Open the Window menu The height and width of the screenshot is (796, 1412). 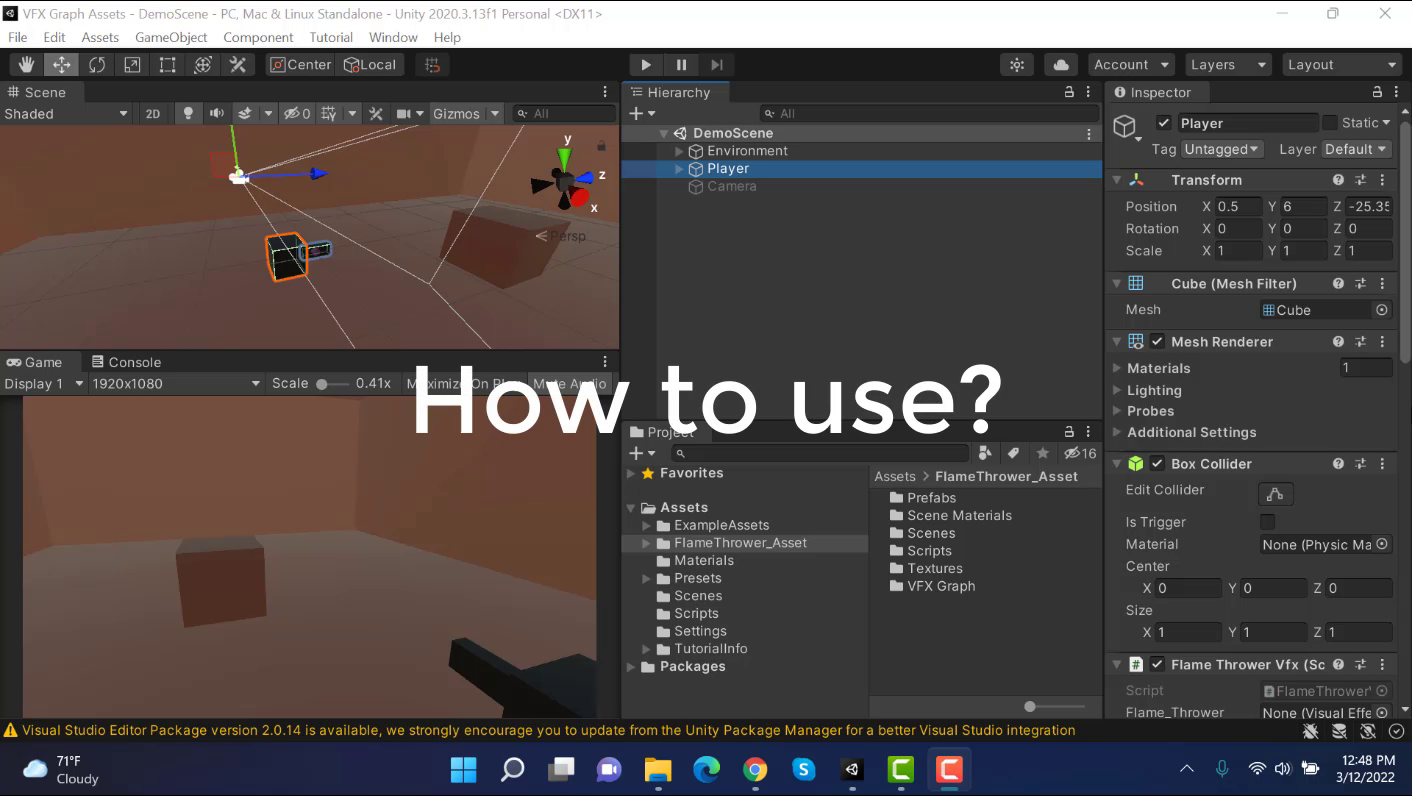tap(393, 37)
